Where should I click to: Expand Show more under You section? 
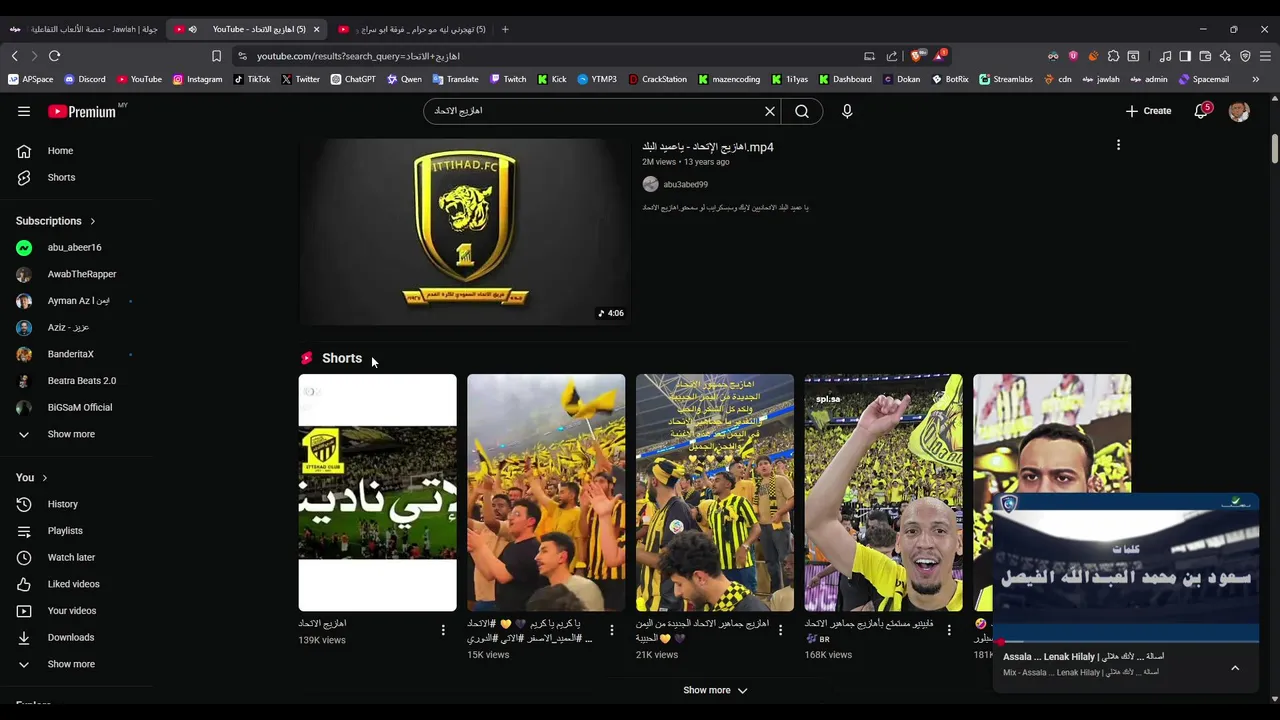71,664
